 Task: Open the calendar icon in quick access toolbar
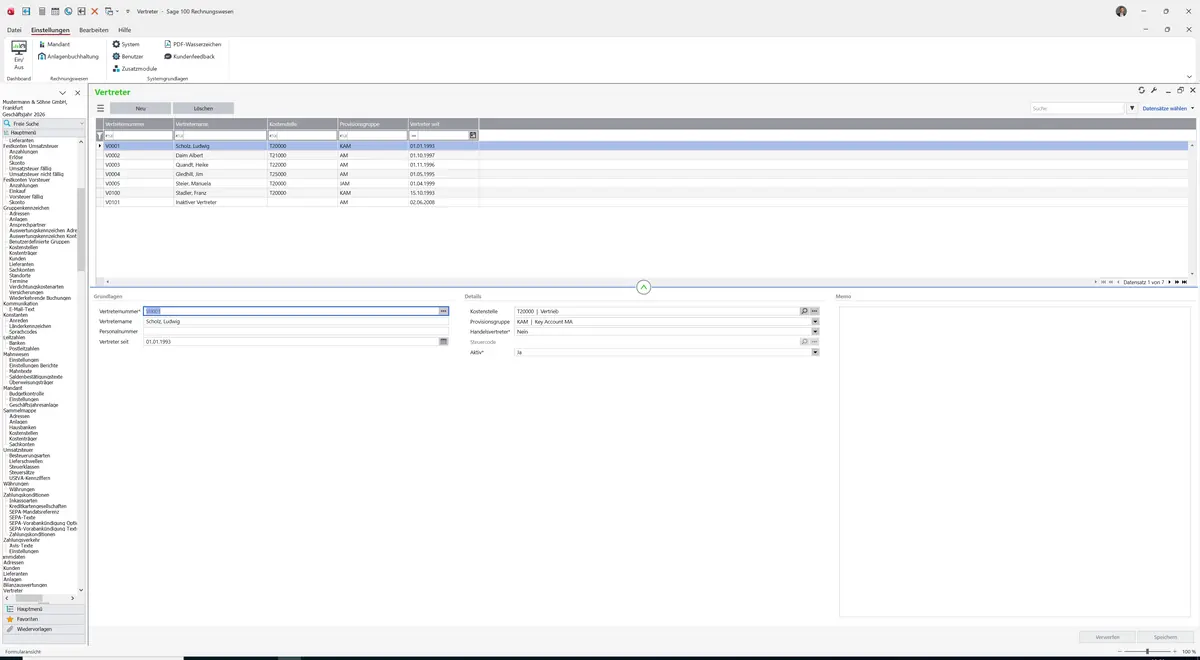point(55,11)
